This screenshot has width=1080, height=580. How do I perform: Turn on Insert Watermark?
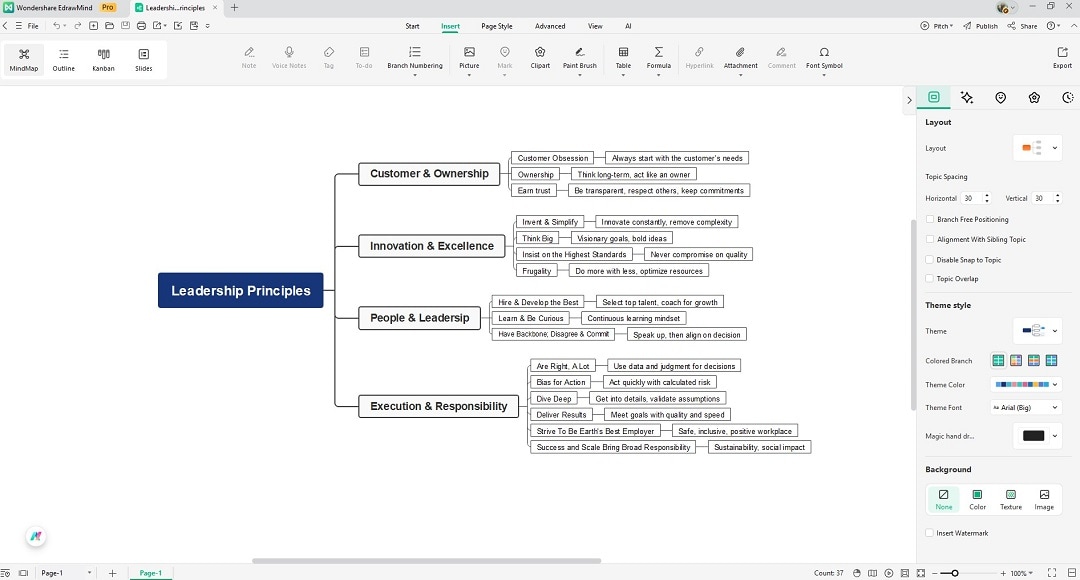click(929, 533)
